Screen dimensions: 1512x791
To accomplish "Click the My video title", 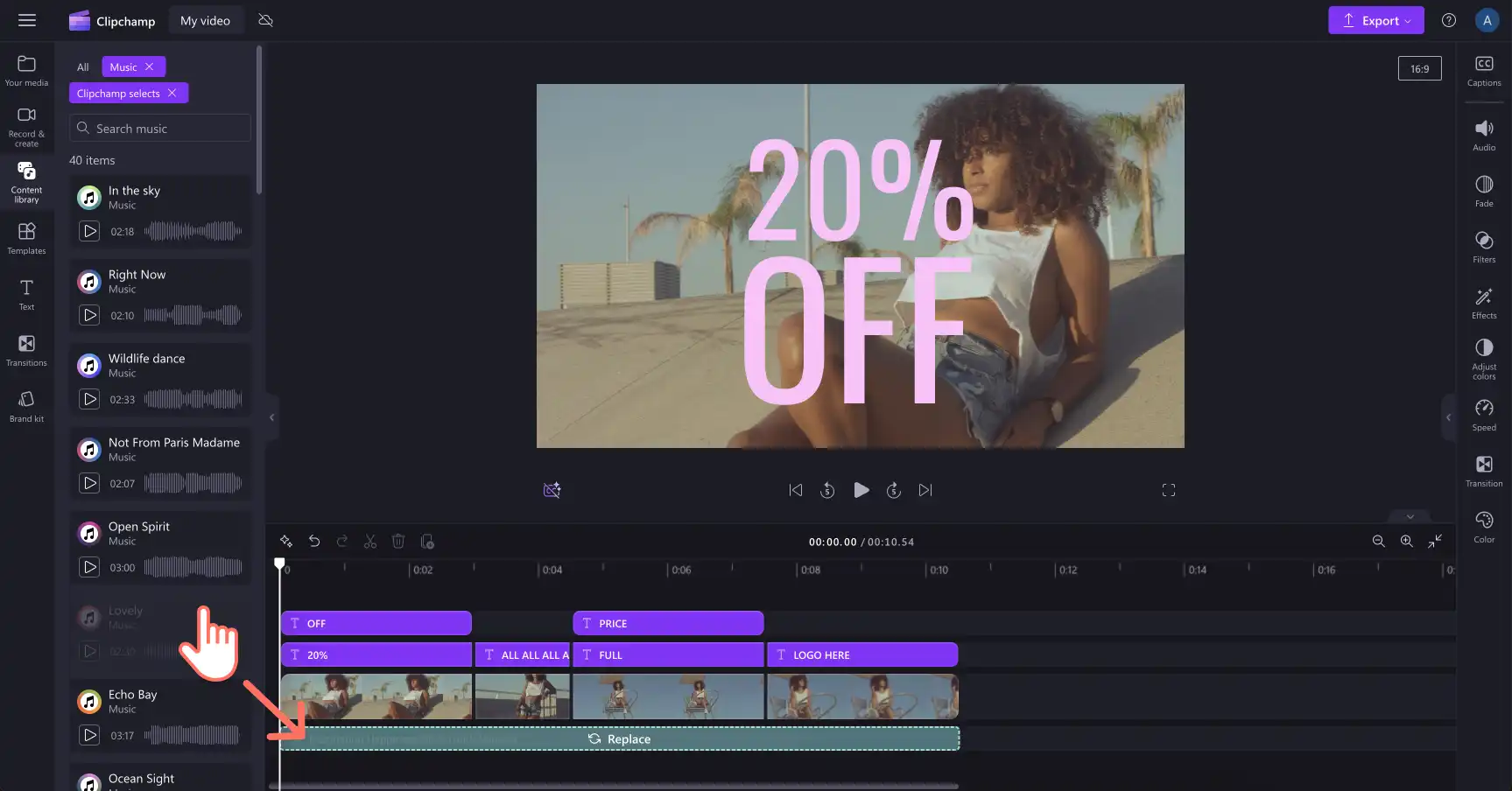I will (x=206, y=20).
